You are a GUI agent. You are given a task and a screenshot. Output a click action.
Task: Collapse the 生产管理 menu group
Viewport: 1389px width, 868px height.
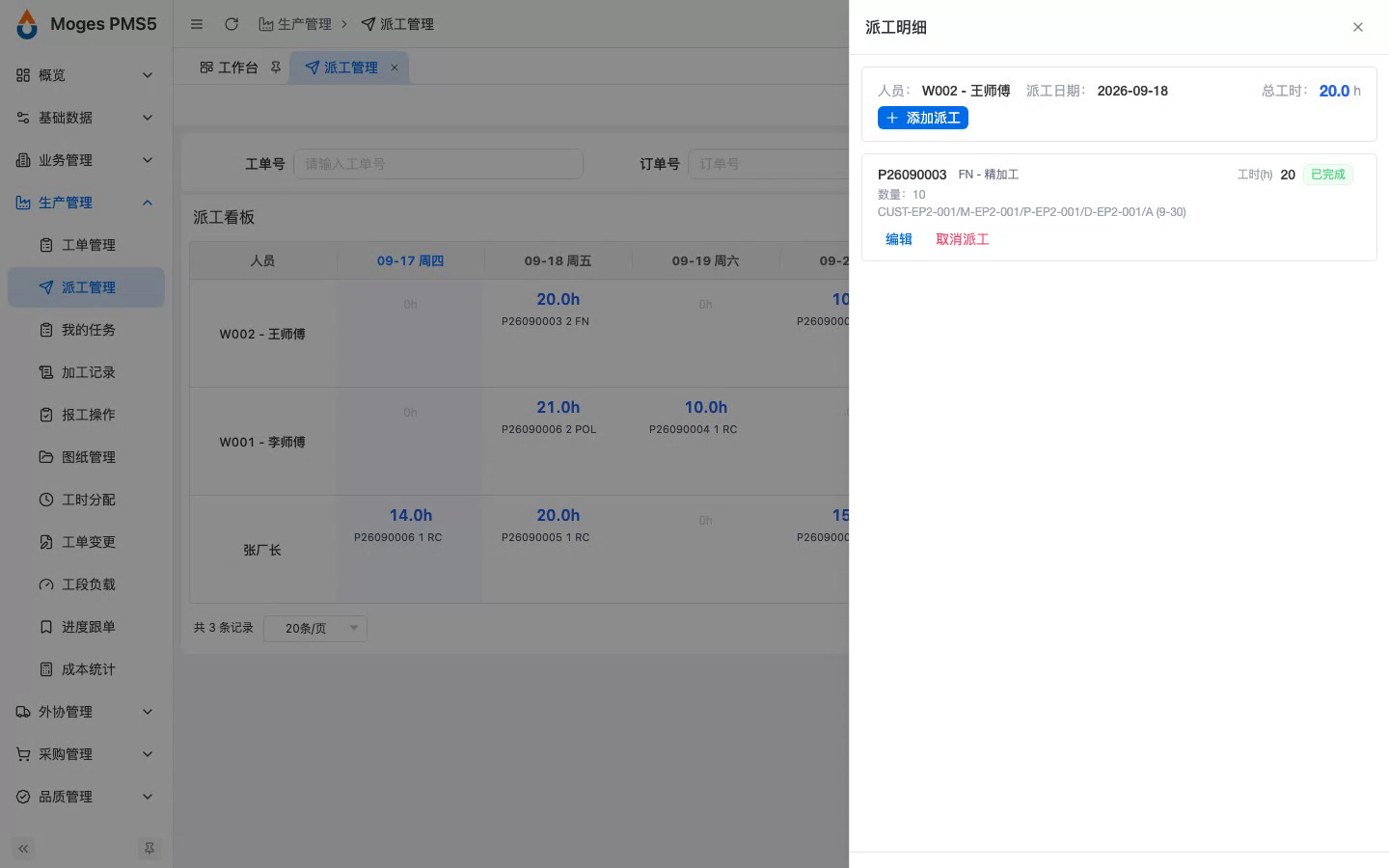86,203
